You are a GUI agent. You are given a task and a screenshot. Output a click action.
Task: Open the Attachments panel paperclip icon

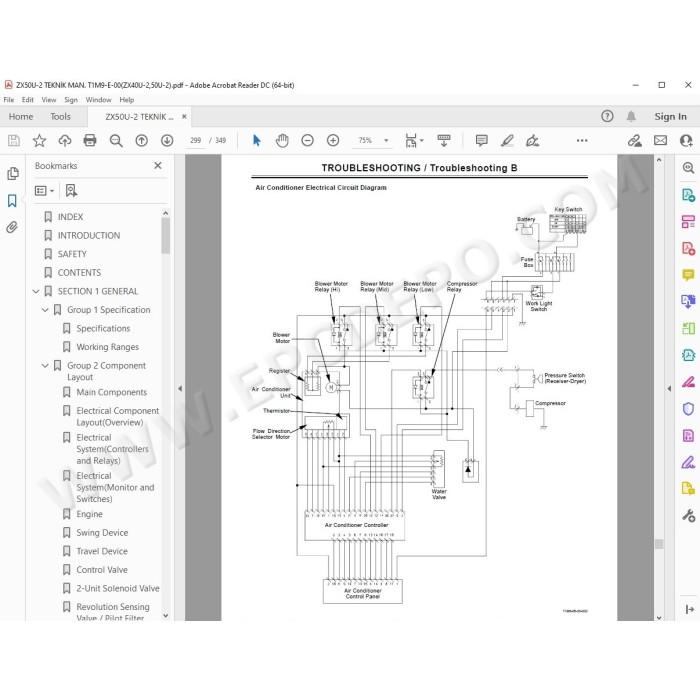(x=12, y=227)
